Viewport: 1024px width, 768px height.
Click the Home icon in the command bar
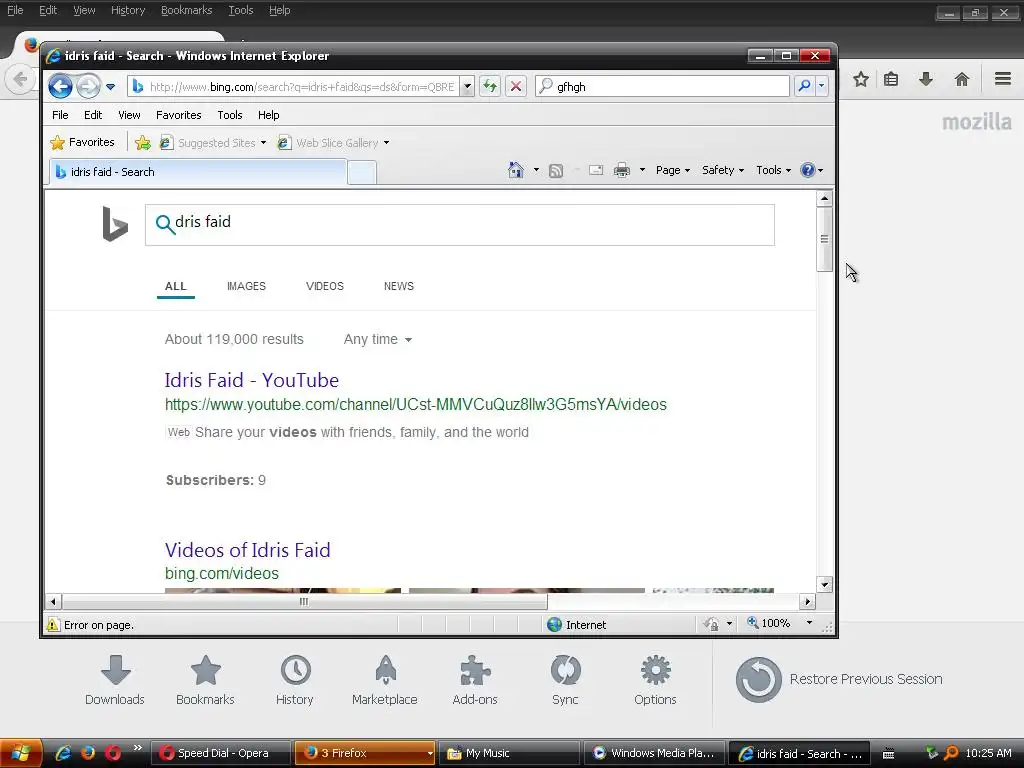[516, 170]
